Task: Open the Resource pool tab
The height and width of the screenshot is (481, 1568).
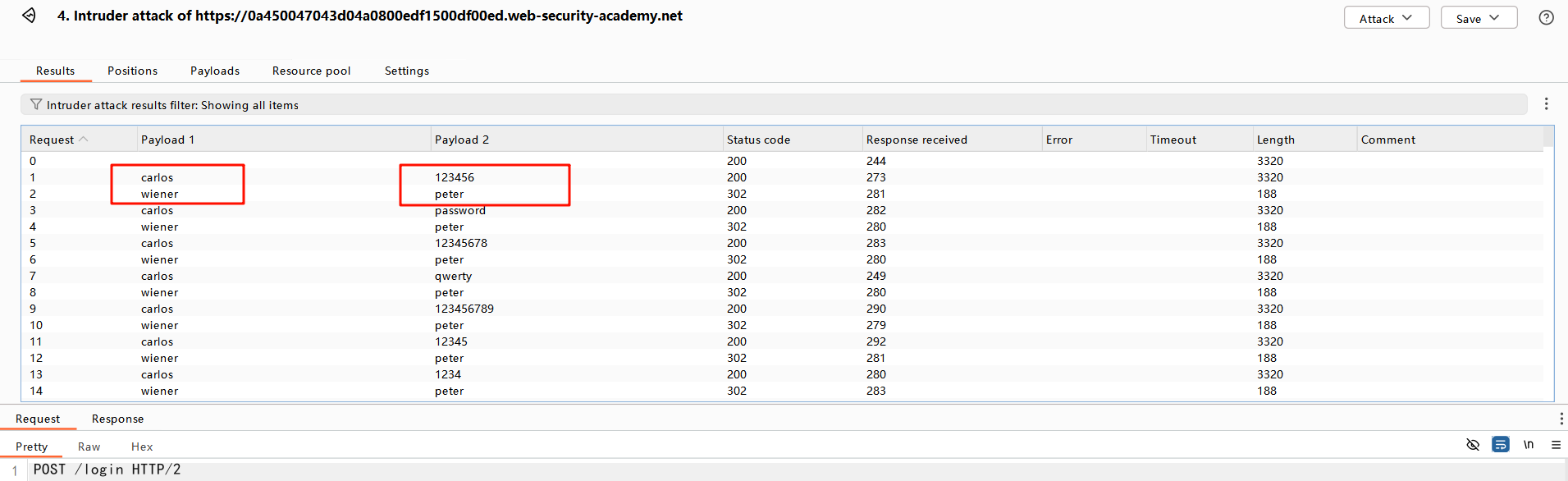Action: [x=311, y=71]
